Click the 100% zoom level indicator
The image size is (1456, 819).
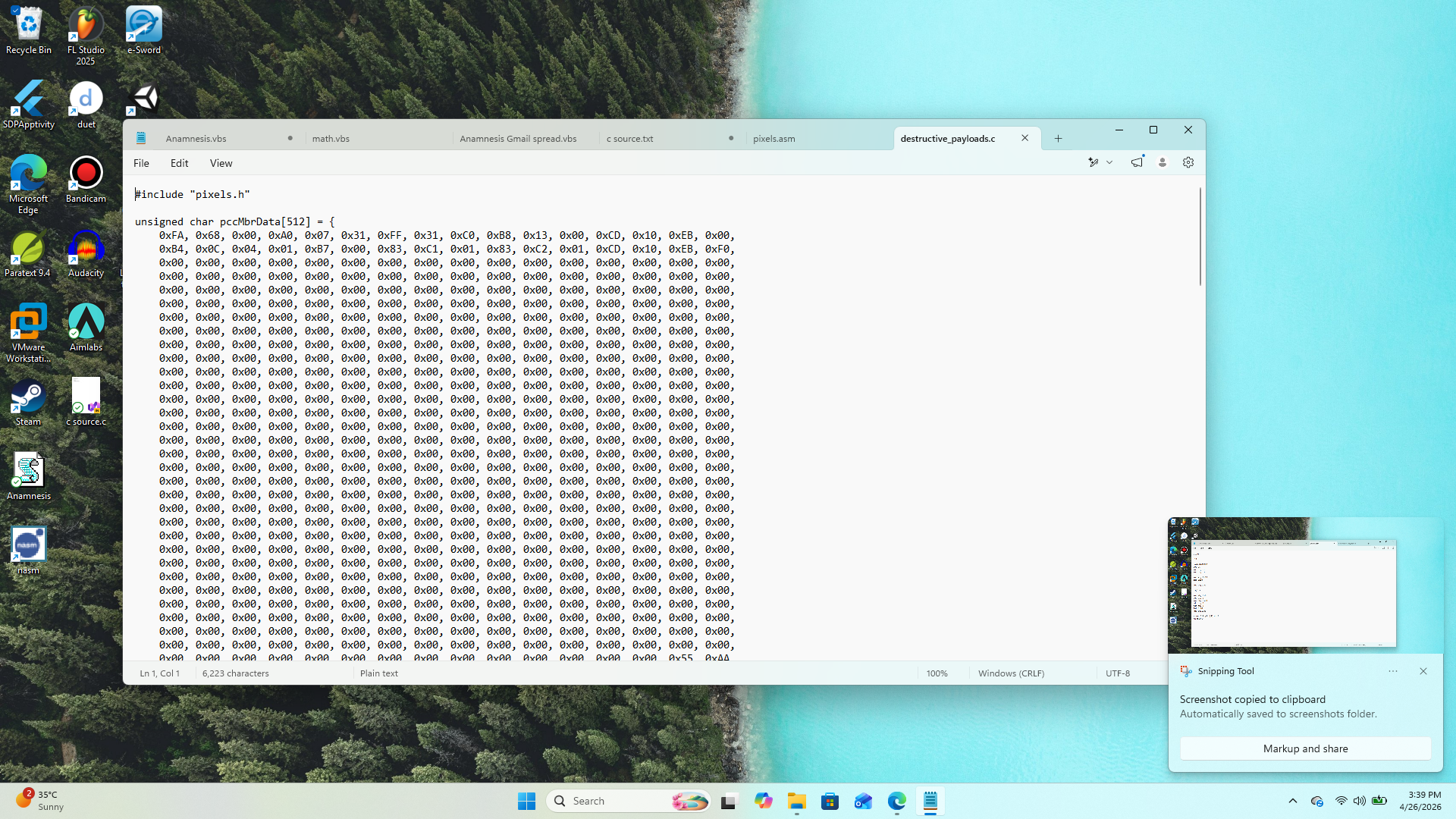click(x=937, y=673)
